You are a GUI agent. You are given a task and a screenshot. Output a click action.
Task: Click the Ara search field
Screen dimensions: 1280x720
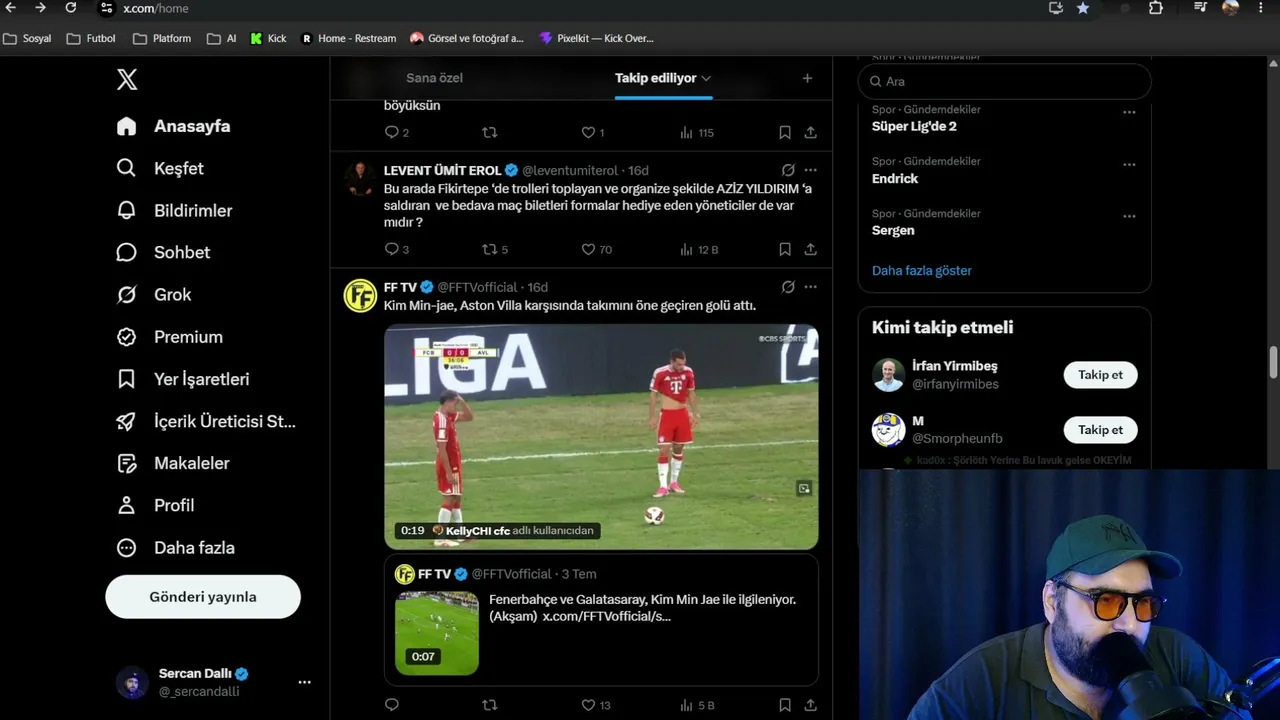1005,81
